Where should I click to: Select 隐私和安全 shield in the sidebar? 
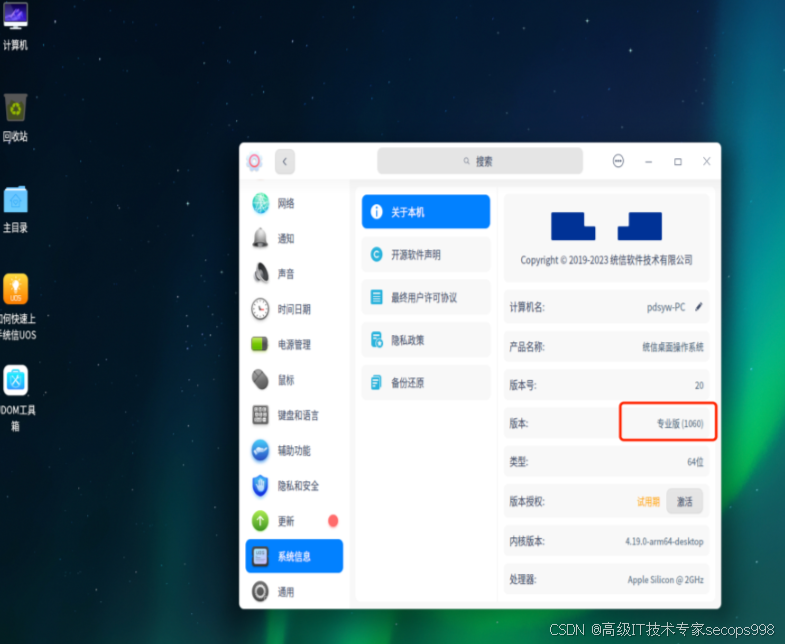coord(294,486)
